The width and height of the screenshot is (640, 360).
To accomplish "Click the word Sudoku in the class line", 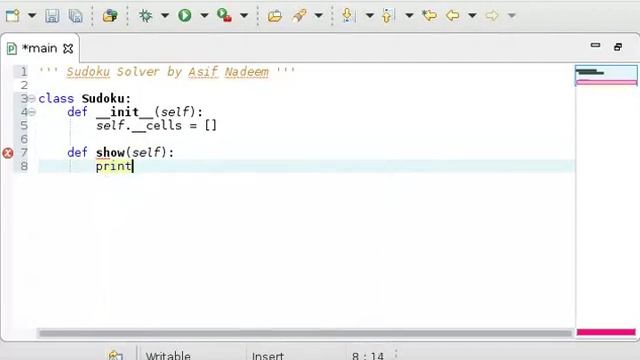I will (x=103, y=98).
